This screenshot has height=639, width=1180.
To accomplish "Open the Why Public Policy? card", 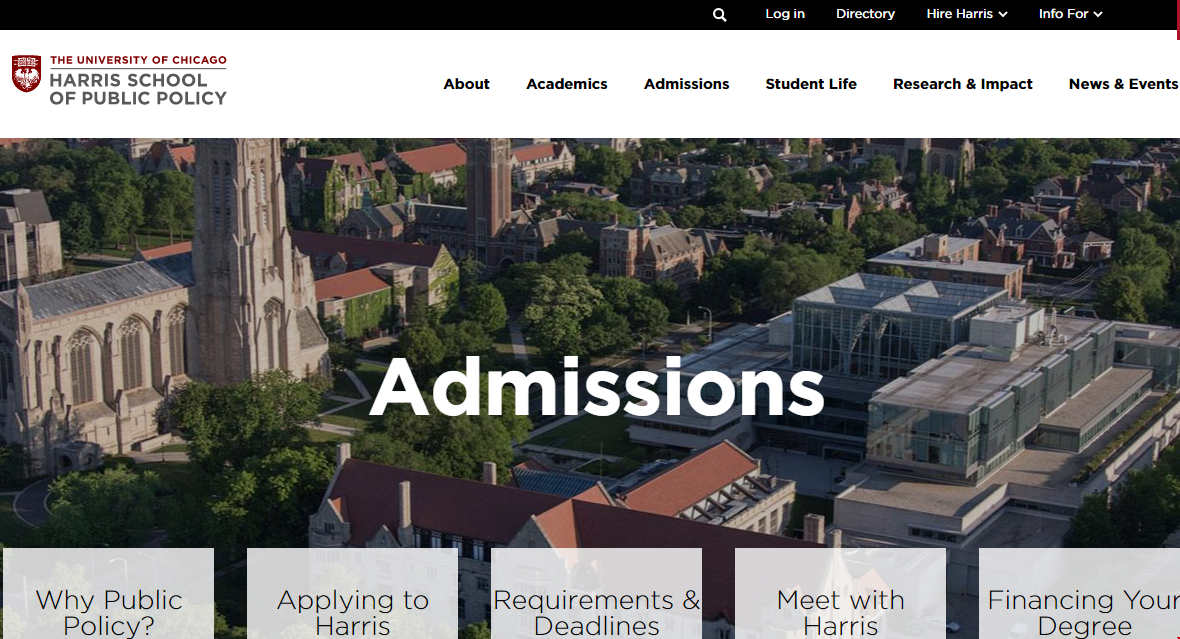I will point(108,594).
